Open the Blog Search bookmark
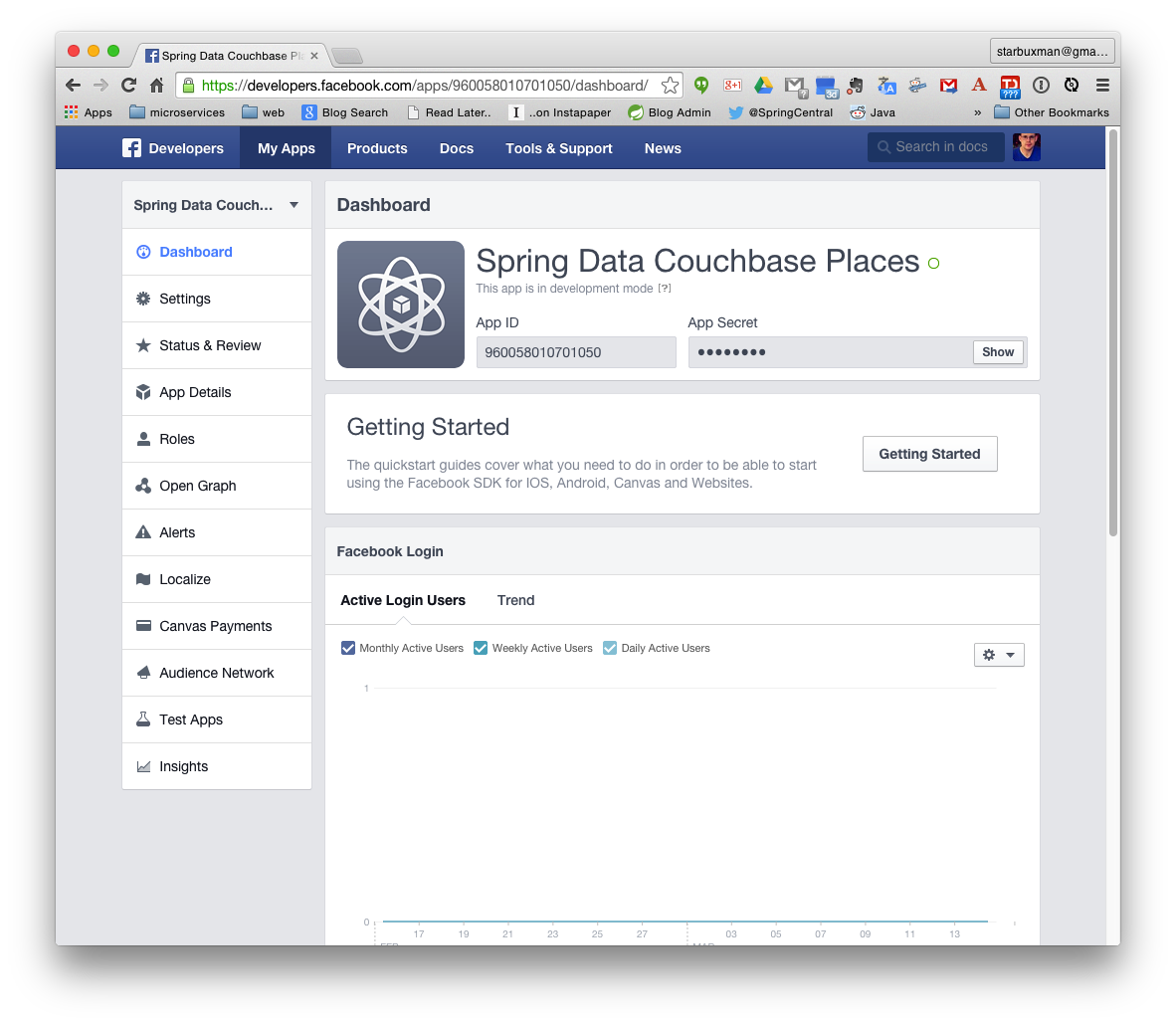The height and width of the screenshot is (1025, 1176). coord(345,112)
